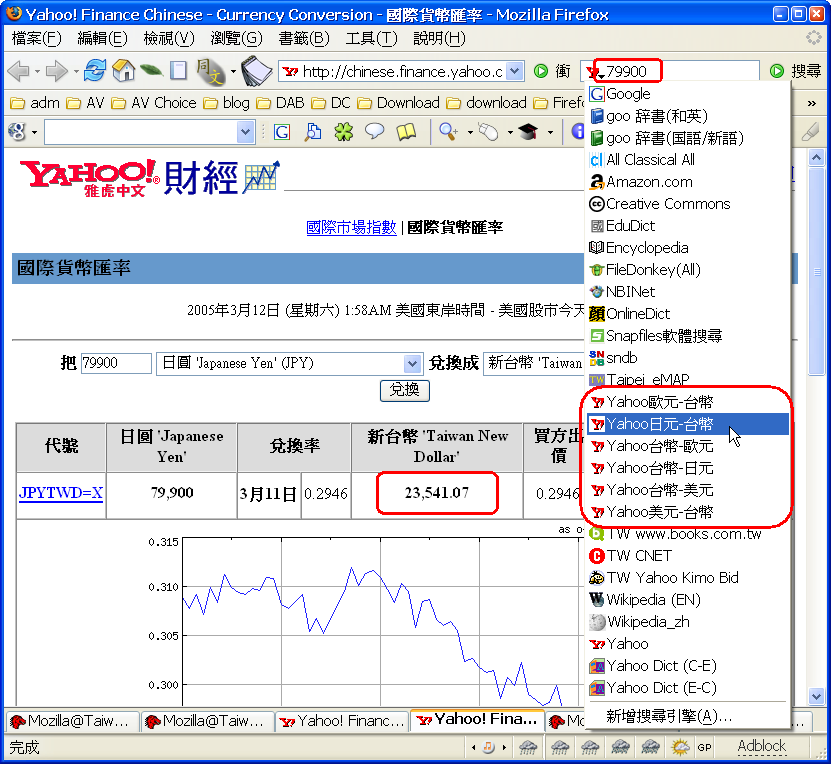Click the sunny weather icon in status bar

pyautogui.click(x=680, y=747)
